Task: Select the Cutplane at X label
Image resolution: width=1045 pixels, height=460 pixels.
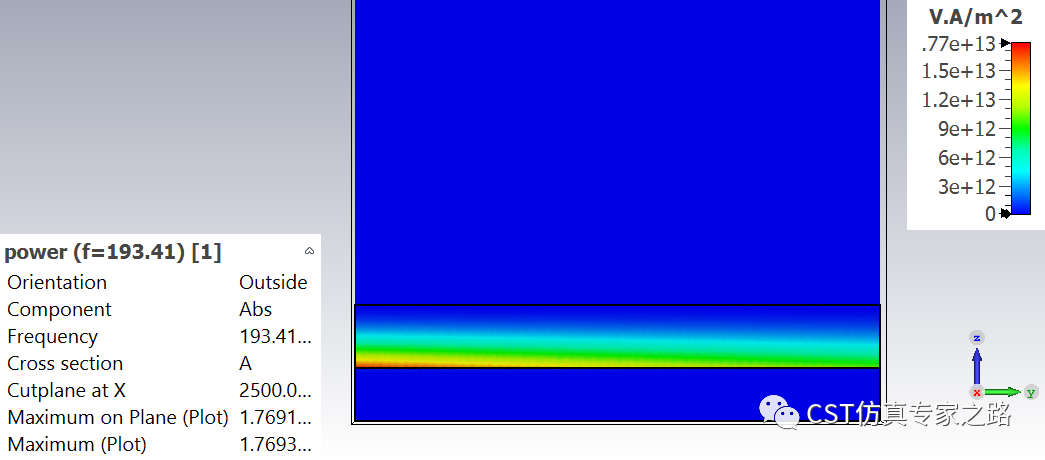Action: tap(66, 391)
